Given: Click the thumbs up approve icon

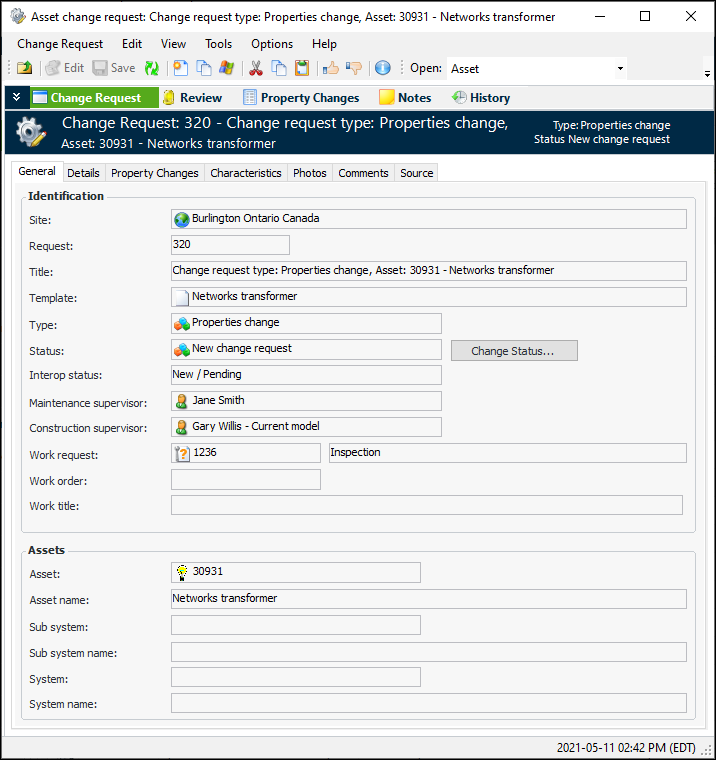Looking at the screenshot, I should click(330, 68).
